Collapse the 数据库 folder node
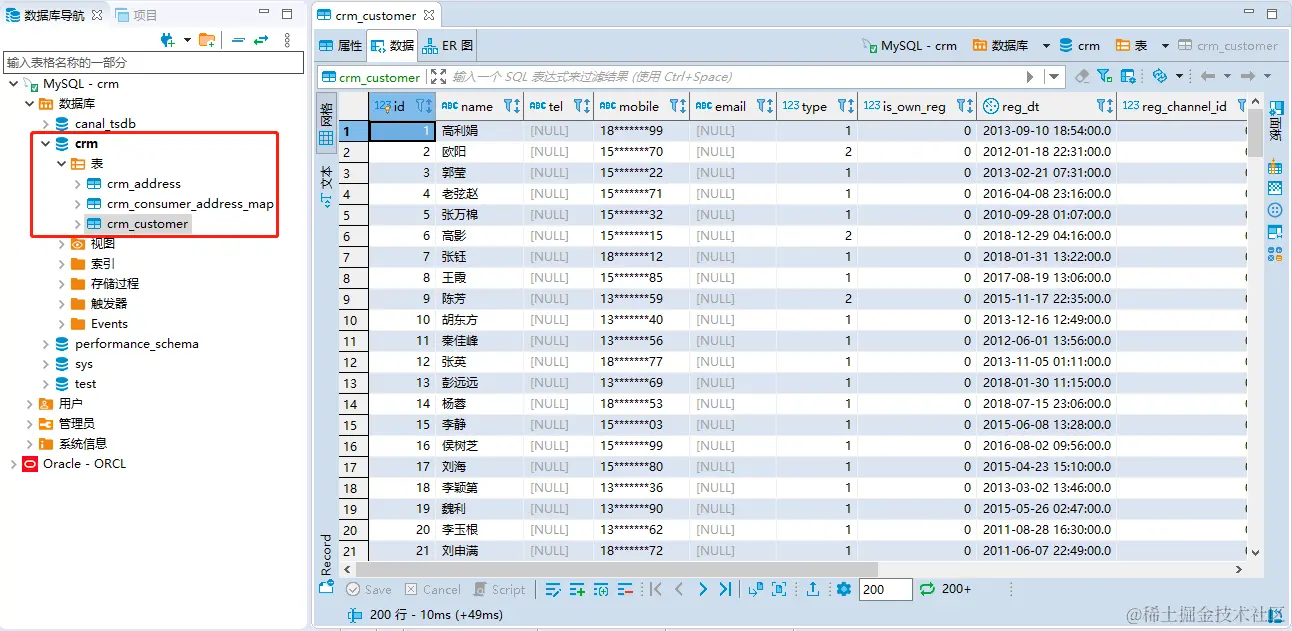 pos(29,104)
